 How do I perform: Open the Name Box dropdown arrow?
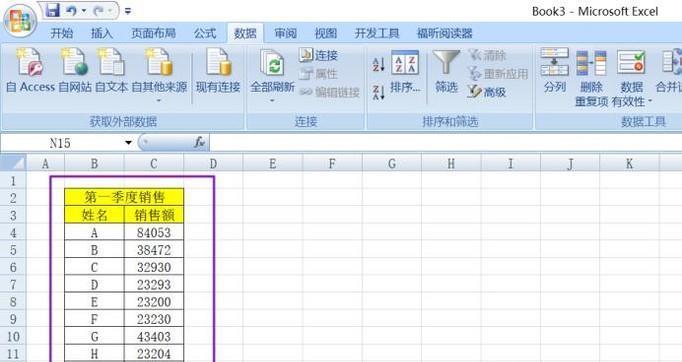click(x=128, y=143)
